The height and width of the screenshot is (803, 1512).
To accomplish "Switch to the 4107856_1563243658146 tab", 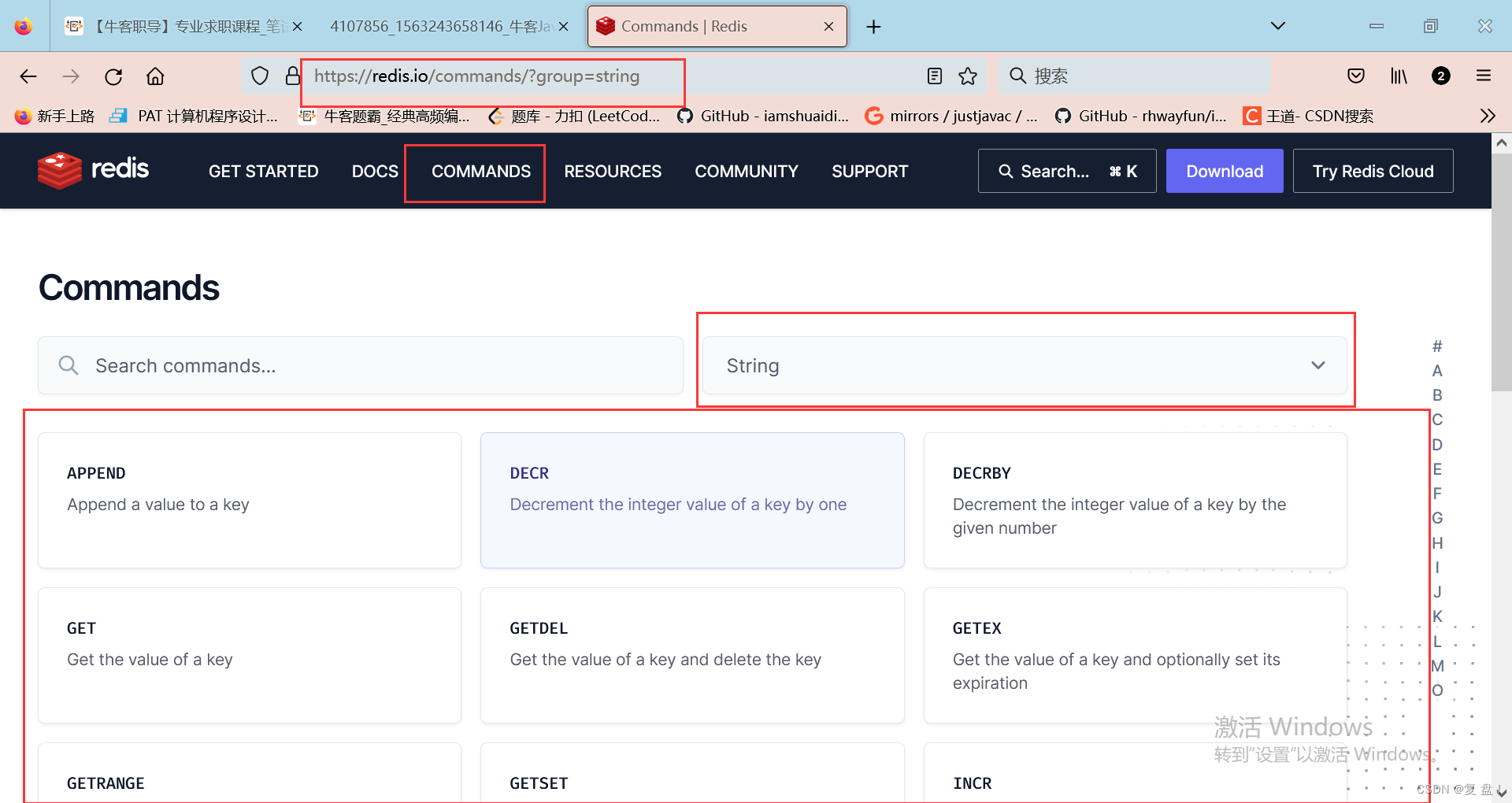I will coord(449,26).
